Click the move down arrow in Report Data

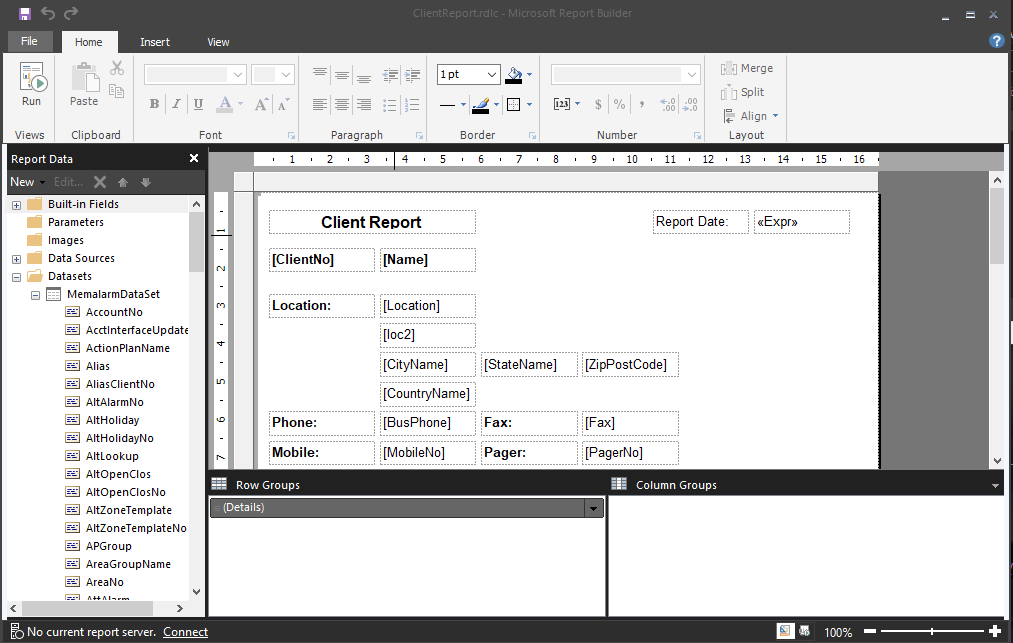146,182
